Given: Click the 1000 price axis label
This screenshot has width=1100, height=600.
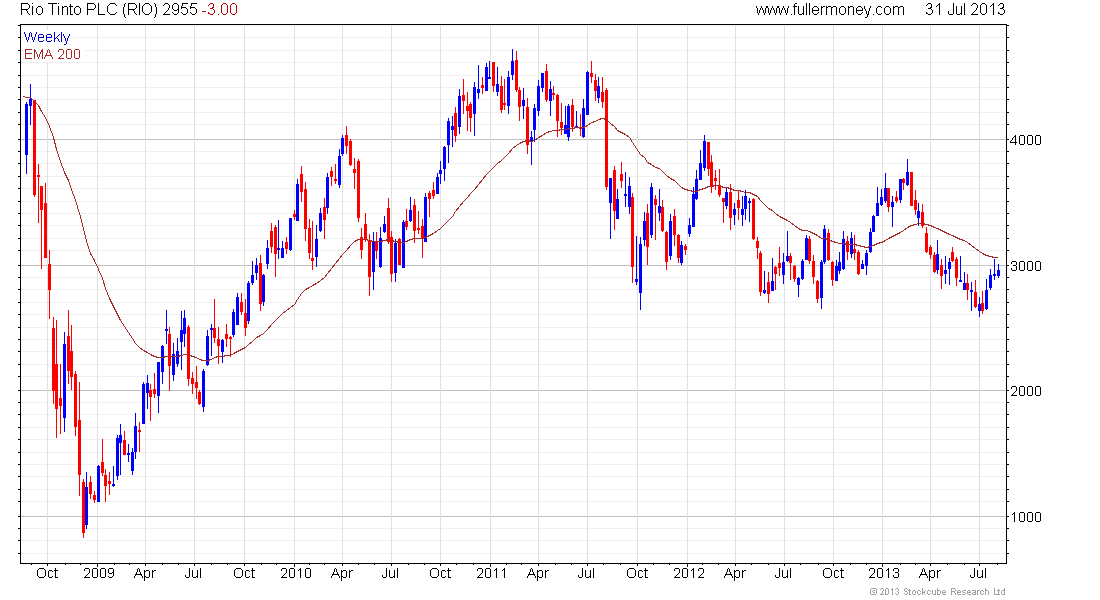Looking at the screenshot, I should click(x=1026, y=517).
